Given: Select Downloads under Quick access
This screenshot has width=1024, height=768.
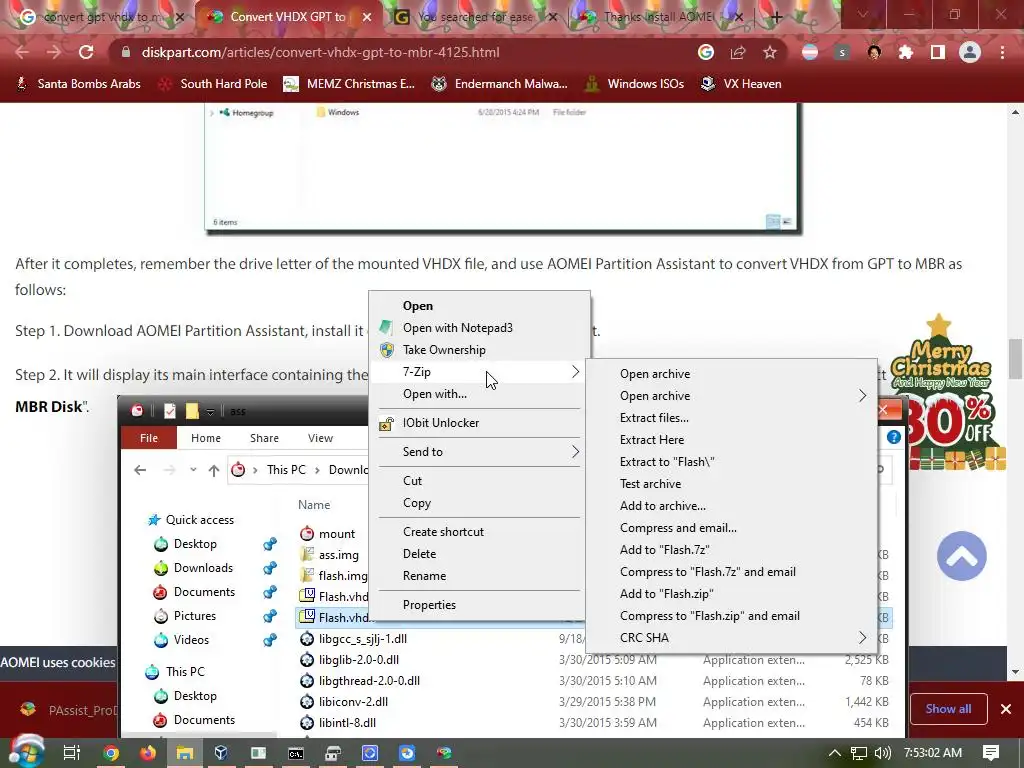Looking at the screenshot, I should pyautogui.click(x=203, y=568).
